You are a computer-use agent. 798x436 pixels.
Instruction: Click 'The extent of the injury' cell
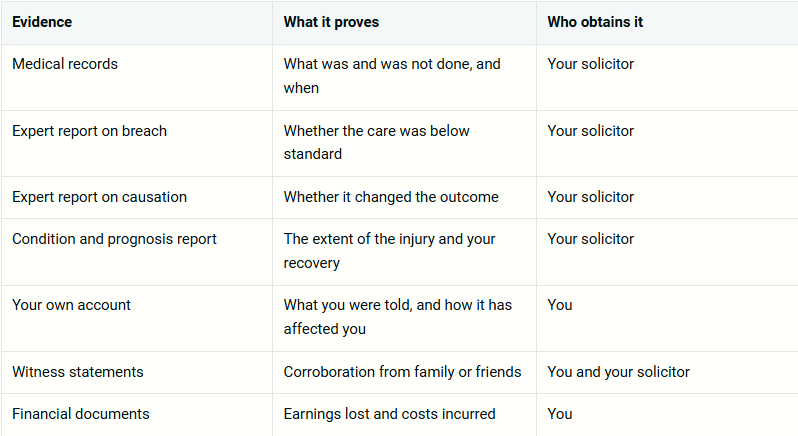tap(404, 252)
